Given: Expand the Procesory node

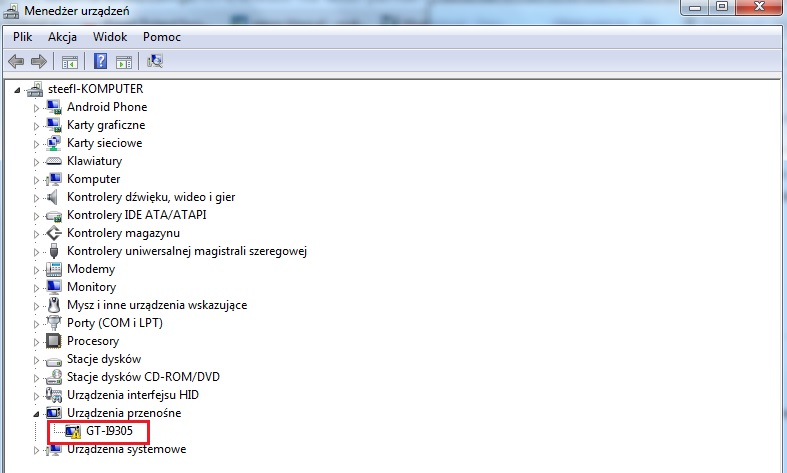Looking at the screenshot, I should point(36,341).
